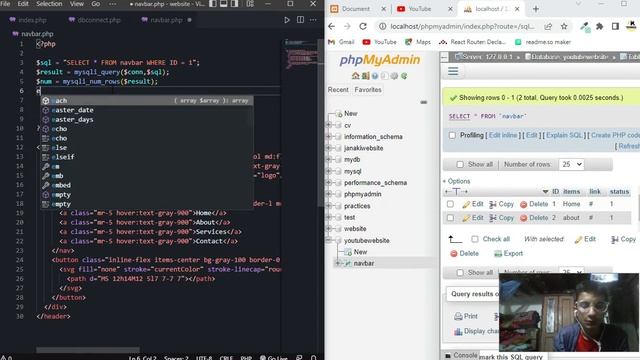The image size is (640, 360).
Task: Delete the about row
Action: coord(534,218)
